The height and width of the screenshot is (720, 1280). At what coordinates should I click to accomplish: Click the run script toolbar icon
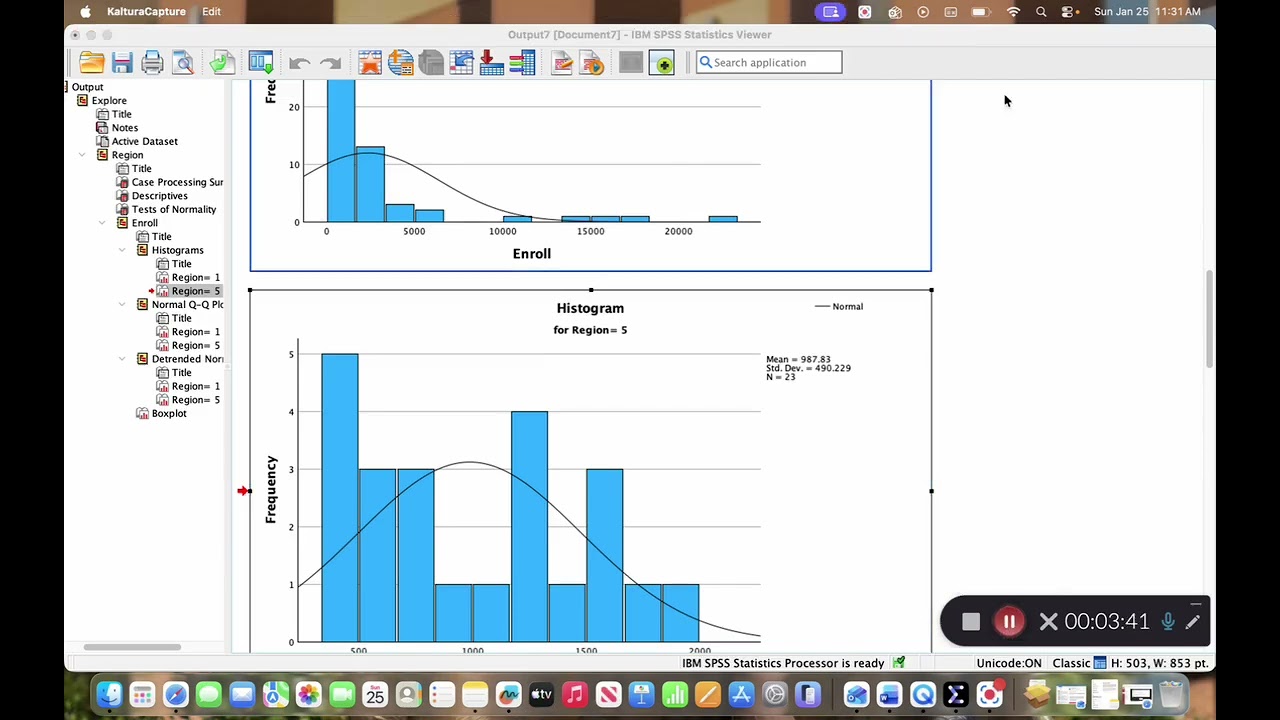[x=592, y=63]
